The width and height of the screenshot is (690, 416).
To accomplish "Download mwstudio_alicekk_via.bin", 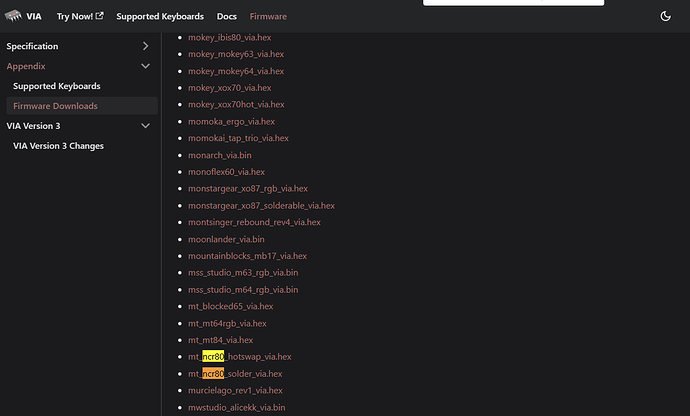I will pos(237,408).
